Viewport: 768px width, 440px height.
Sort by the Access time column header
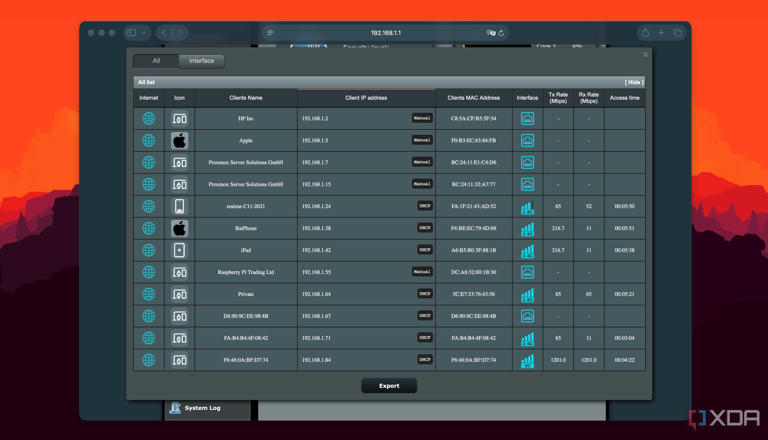(x=624, y=98)
